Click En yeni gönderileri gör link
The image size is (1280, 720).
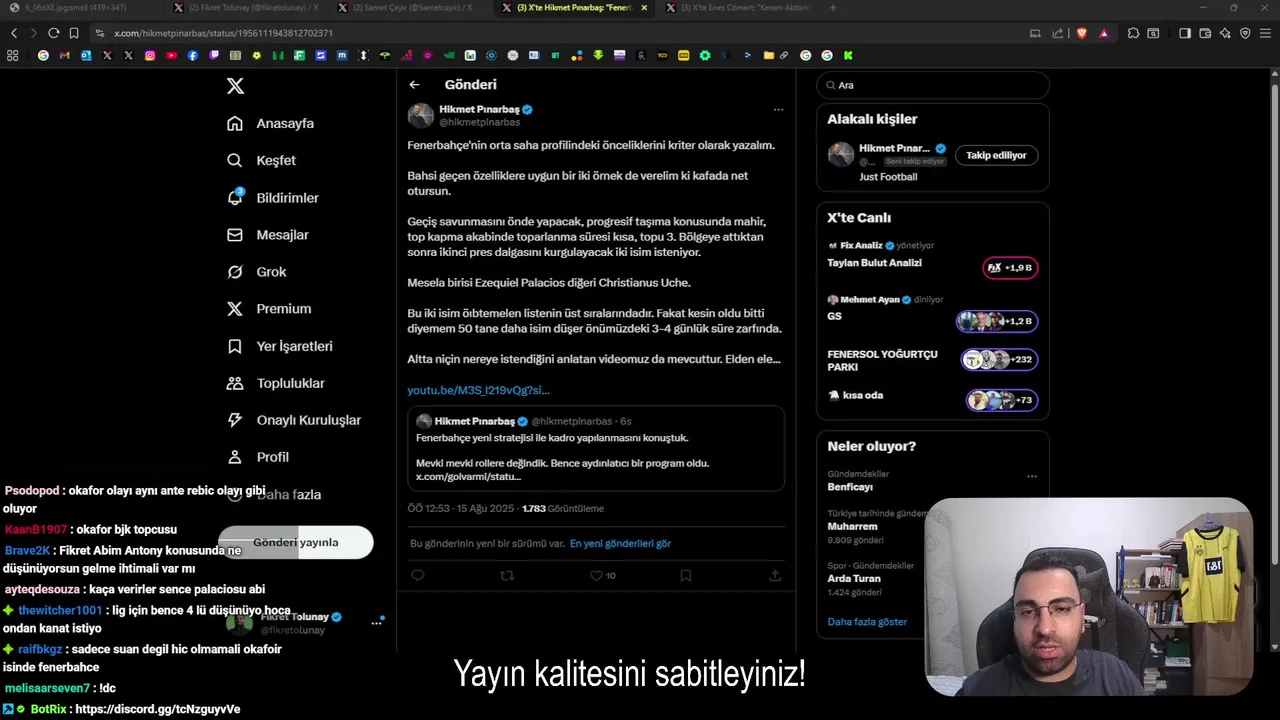point(620,544)
